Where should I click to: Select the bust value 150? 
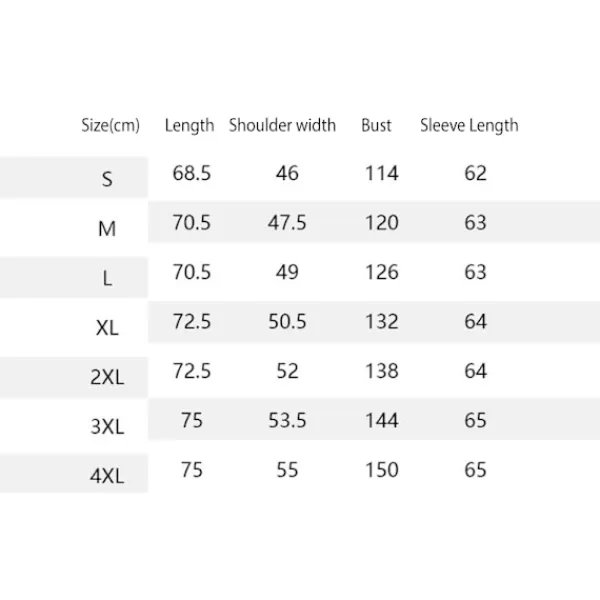point(381,469)
